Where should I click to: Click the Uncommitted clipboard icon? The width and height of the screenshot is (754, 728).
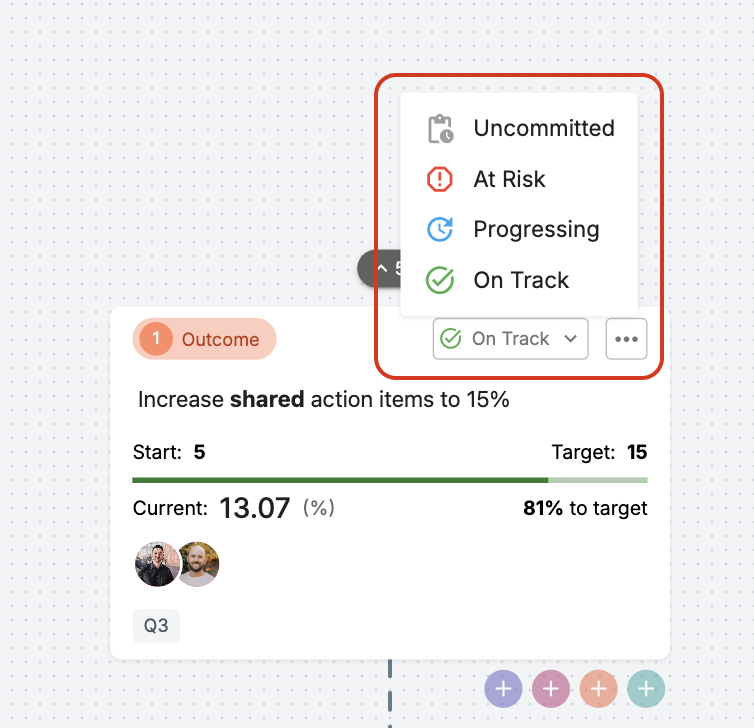(440, 129)
